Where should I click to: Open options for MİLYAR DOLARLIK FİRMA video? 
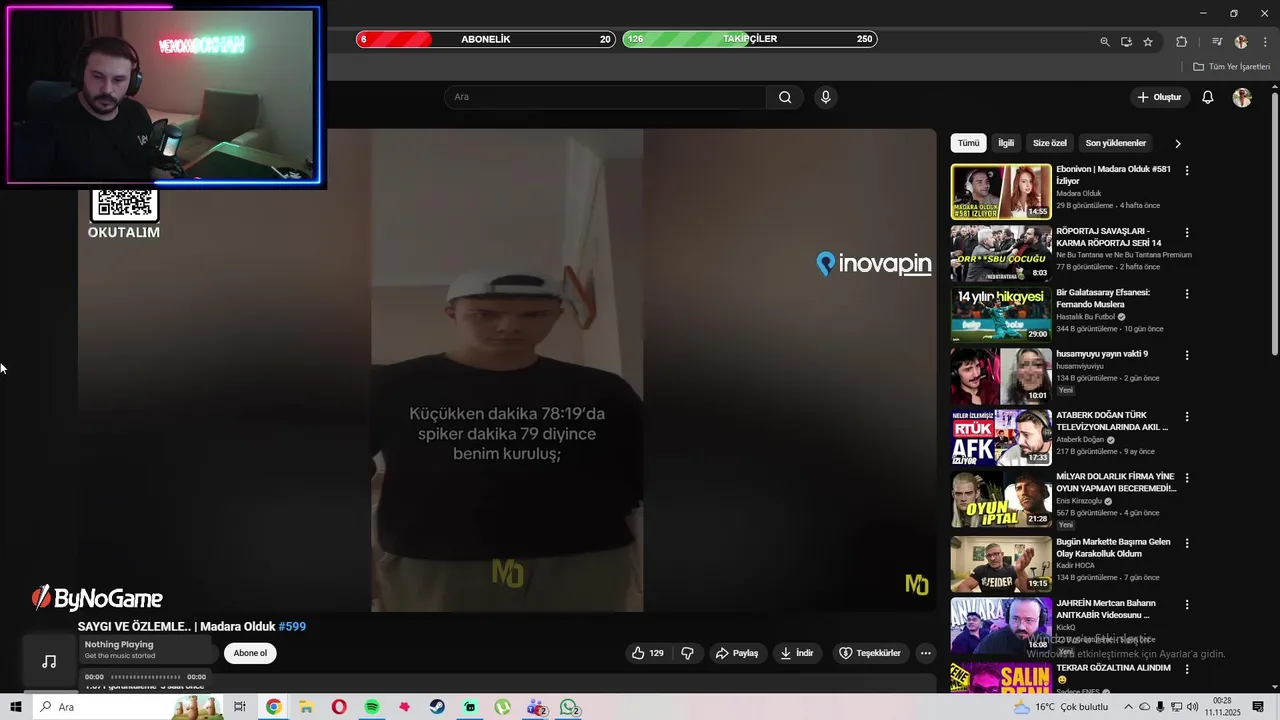[x=1187, y=478]
